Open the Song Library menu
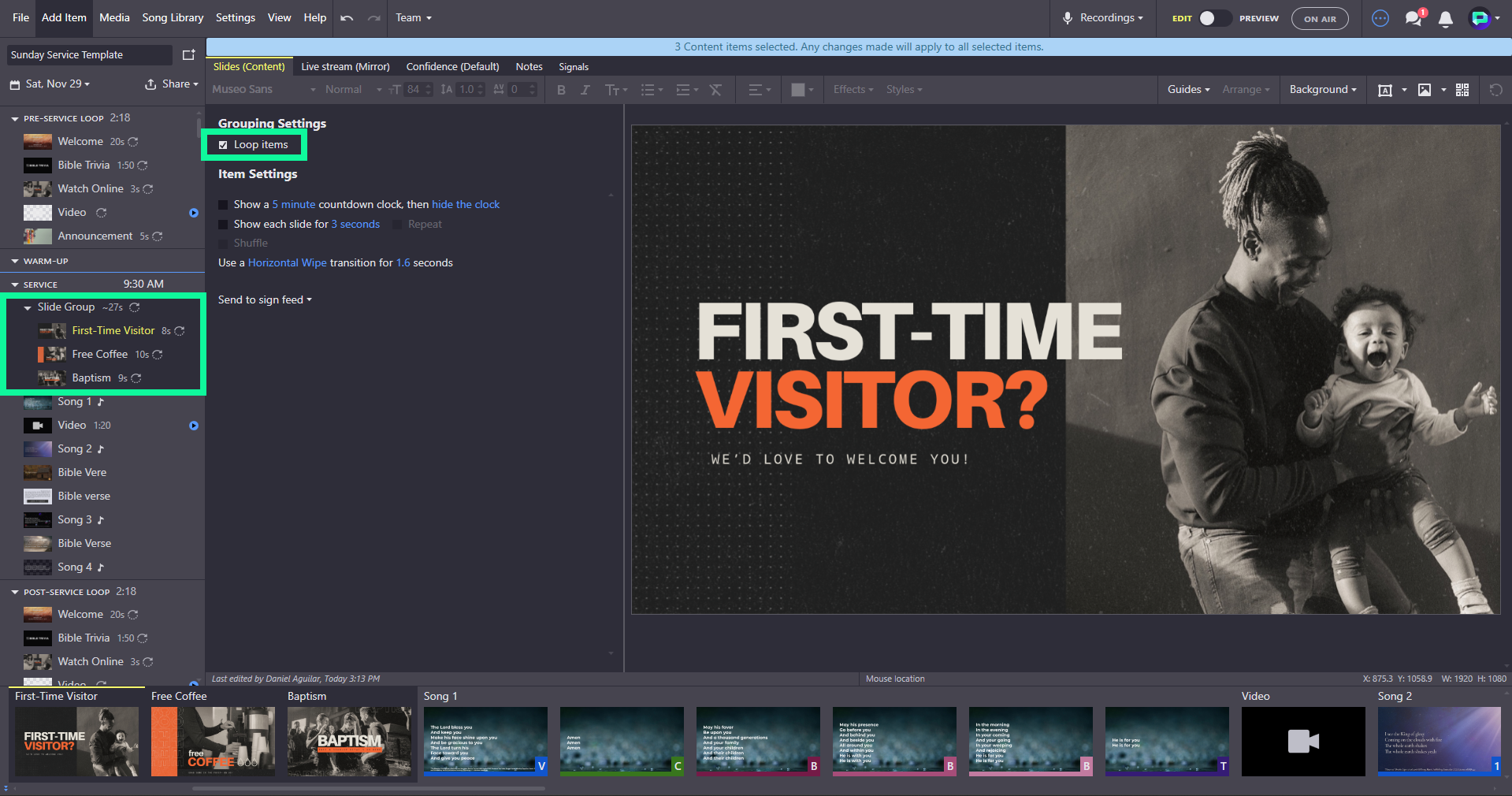The height and width of the screenshot is (796, 1512). [173, 18]
